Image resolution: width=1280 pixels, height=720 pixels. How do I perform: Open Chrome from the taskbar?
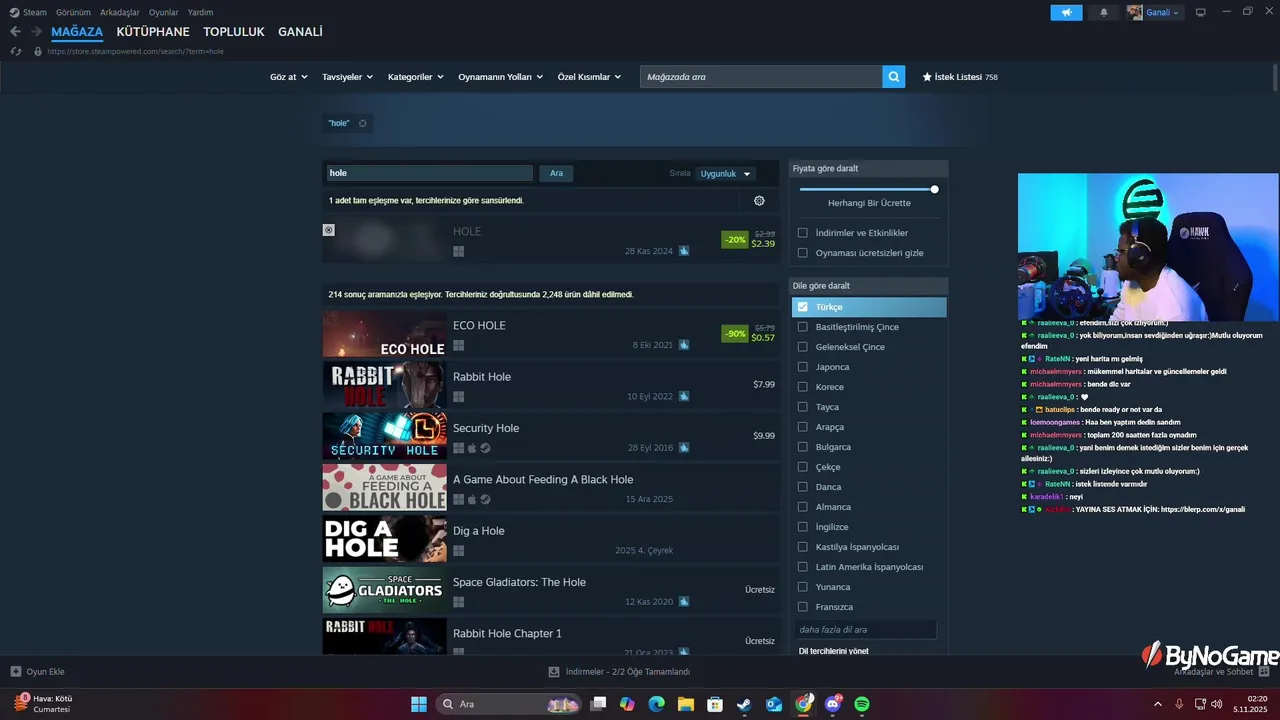point(804,704)
